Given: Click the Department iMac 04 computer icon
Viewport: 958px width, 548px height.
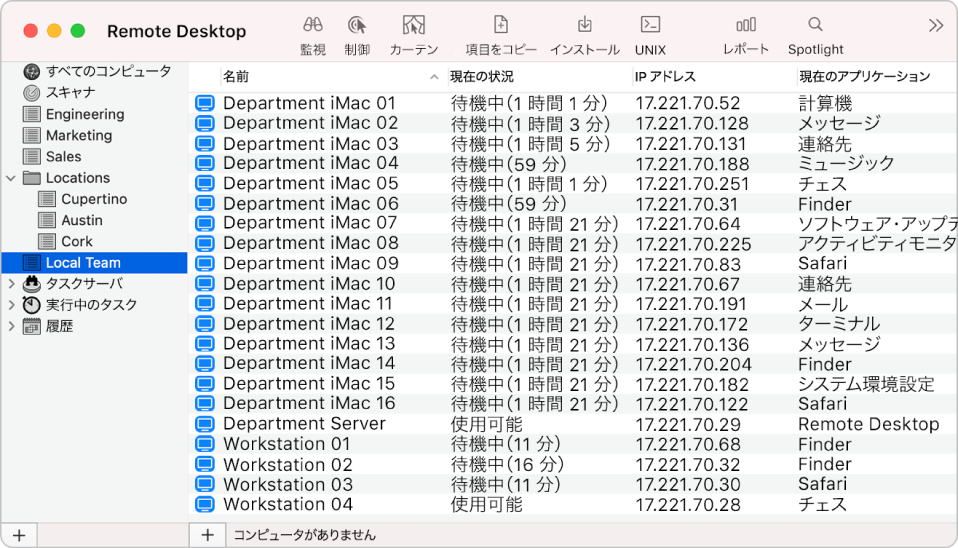Looking at the screenshot, I should (x=205, y=163).
